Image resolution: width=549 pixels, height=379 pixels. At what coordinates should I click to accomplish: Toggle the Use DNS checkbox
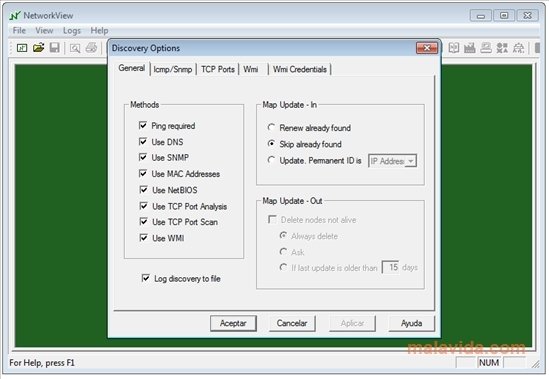tap(143, 142)
